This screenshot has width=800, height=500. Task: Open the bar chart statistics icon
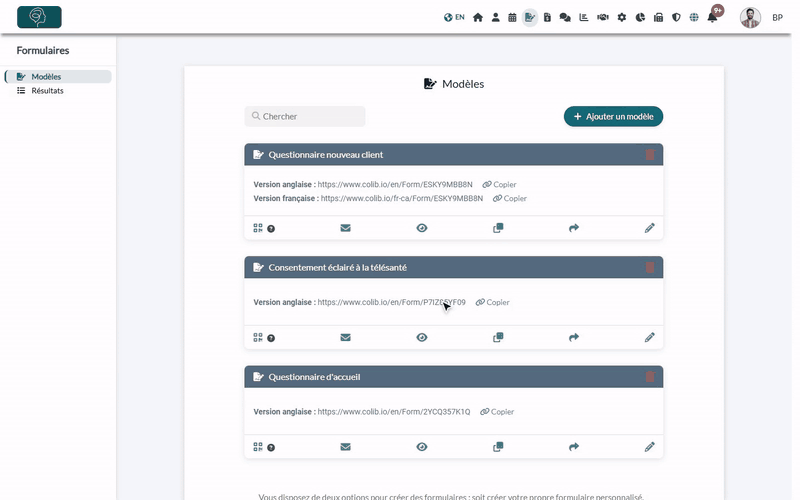click(584, 17)
